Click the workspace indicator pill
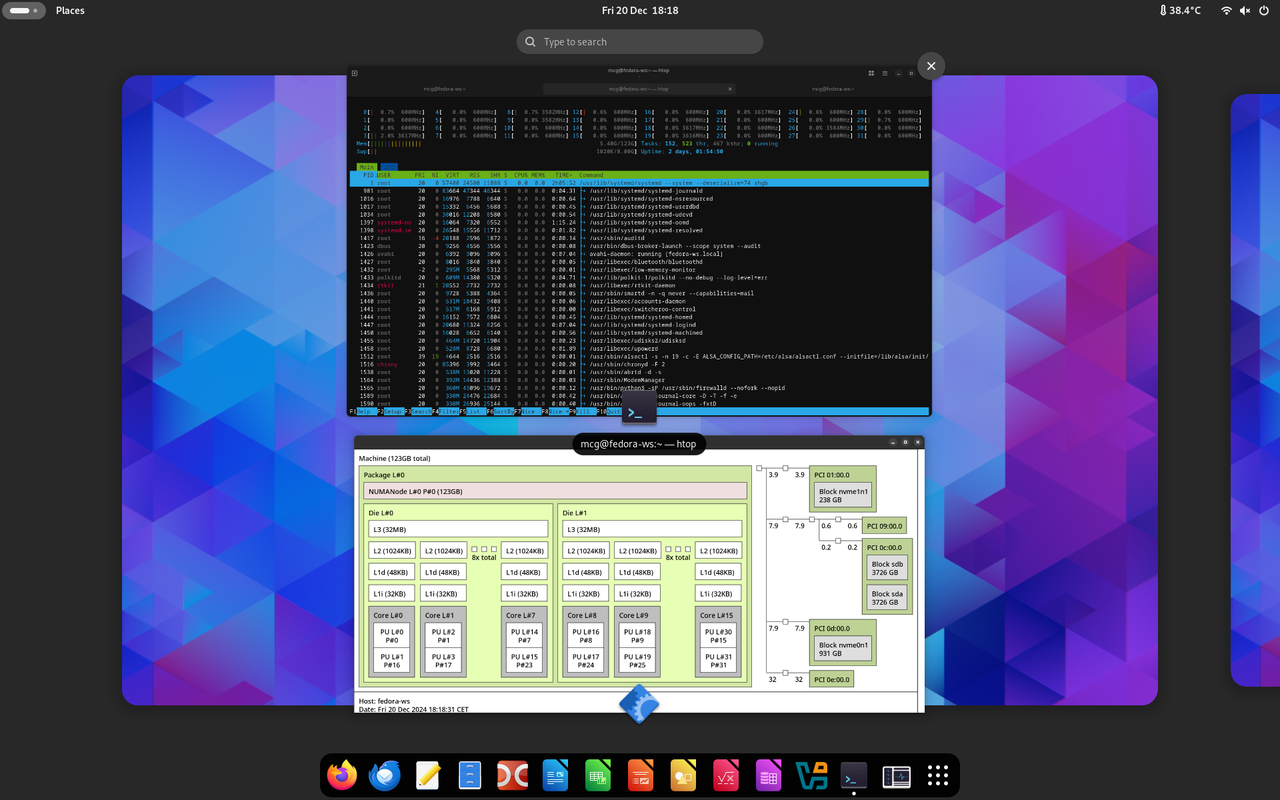 (x=26, y=10)
